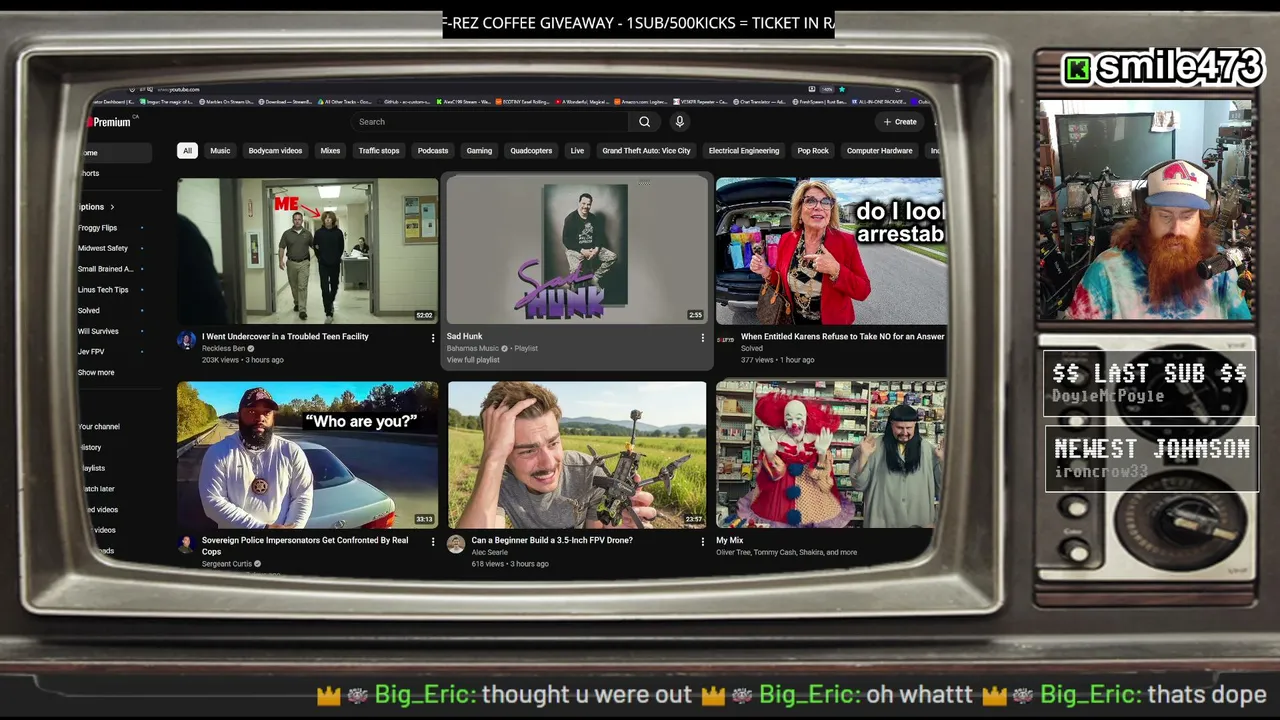Select the Grand Theft Auto: Vice City chip

[646, 151]
